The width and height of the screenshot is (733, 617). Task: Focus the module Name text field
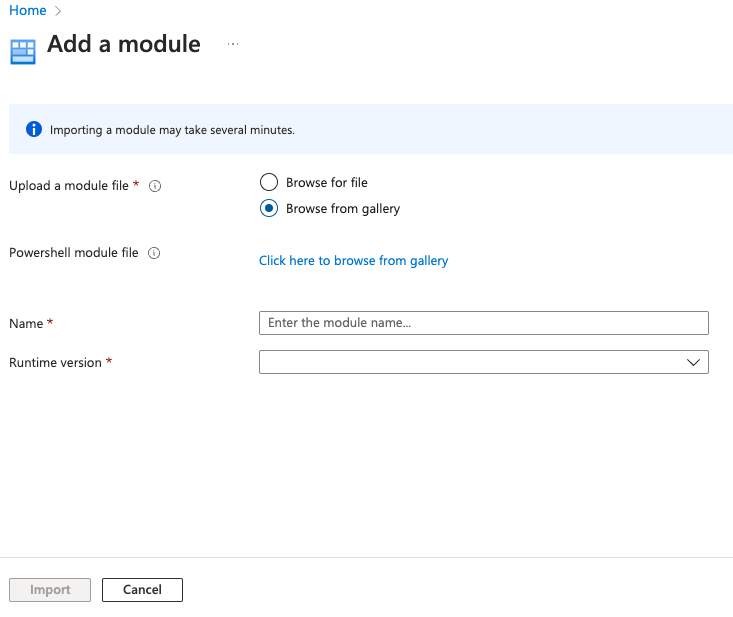click(x=483, y=323)
